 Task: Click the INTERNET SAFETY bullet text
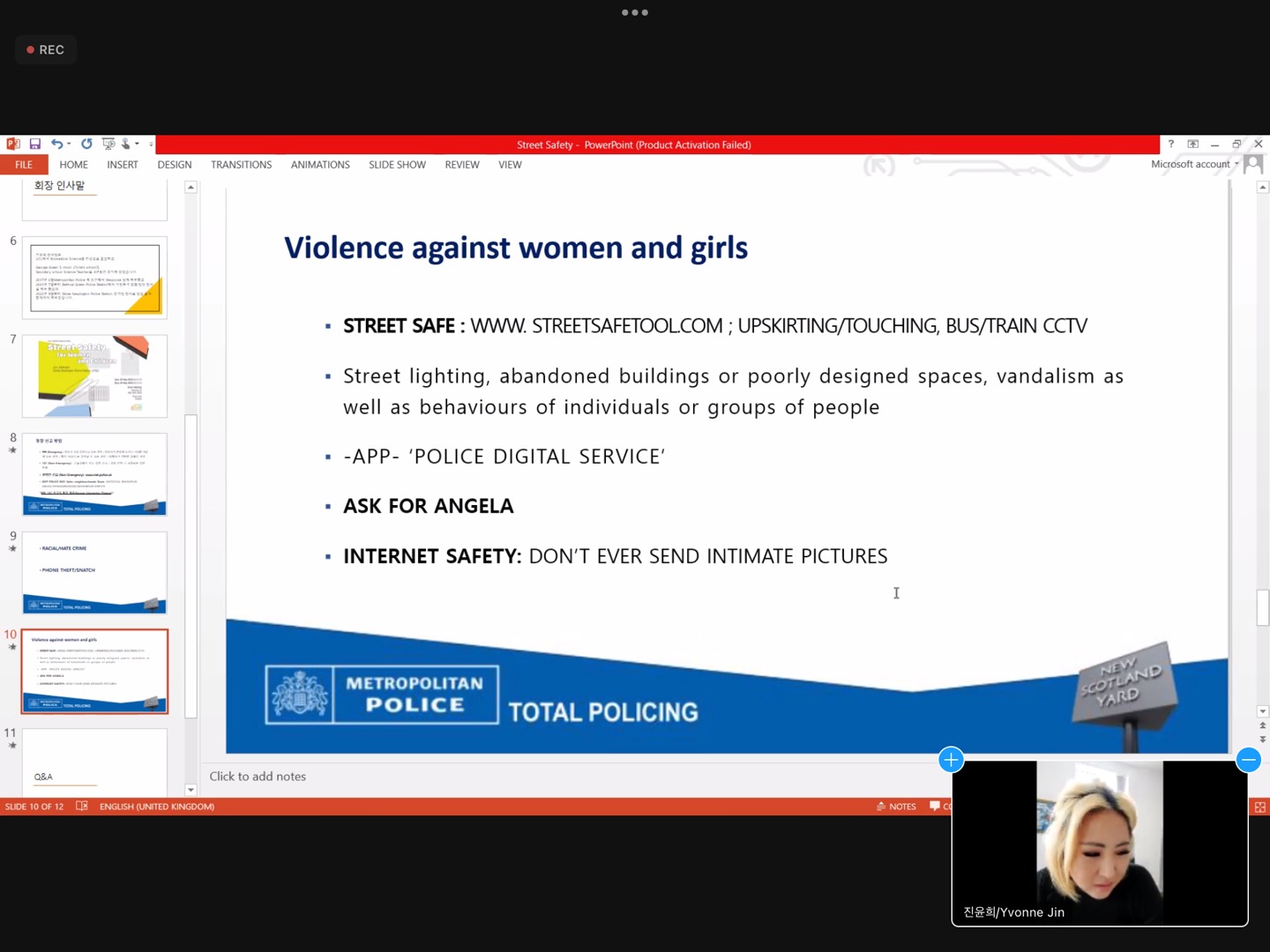tap(615, 556)
